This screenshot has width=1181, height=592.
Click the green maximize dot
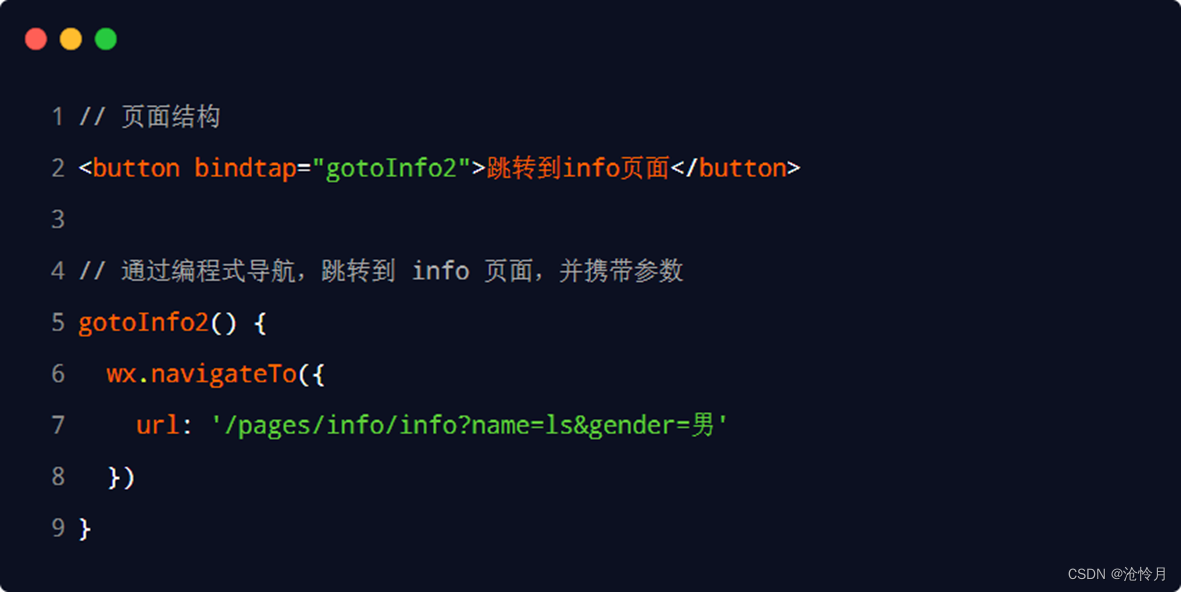point(105,38)
